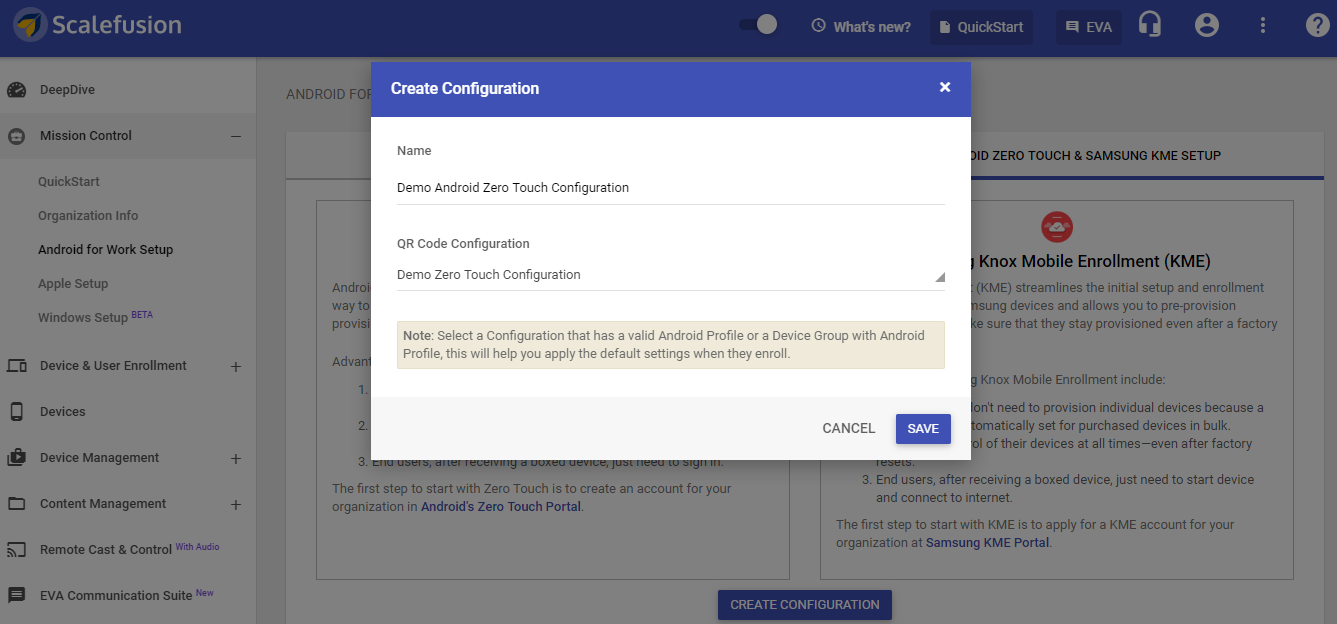The width and height of the screenshot is (1337, 624).
Task: Toggle the switch in the top header
Action: (x=758, y=25)
